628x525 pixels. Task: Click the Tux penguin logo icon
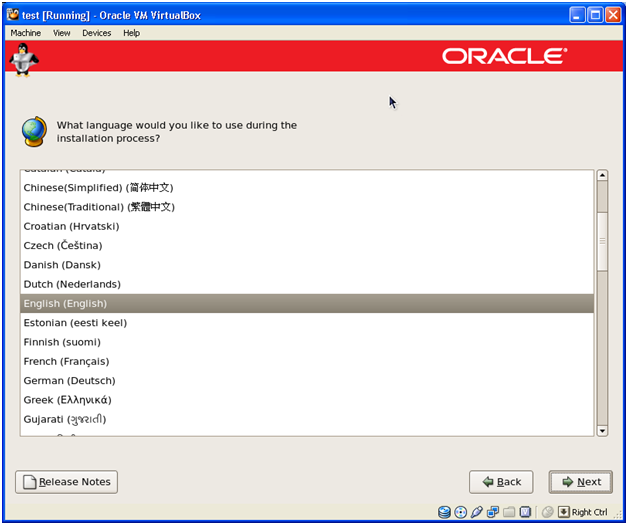(x=24, y=59)
